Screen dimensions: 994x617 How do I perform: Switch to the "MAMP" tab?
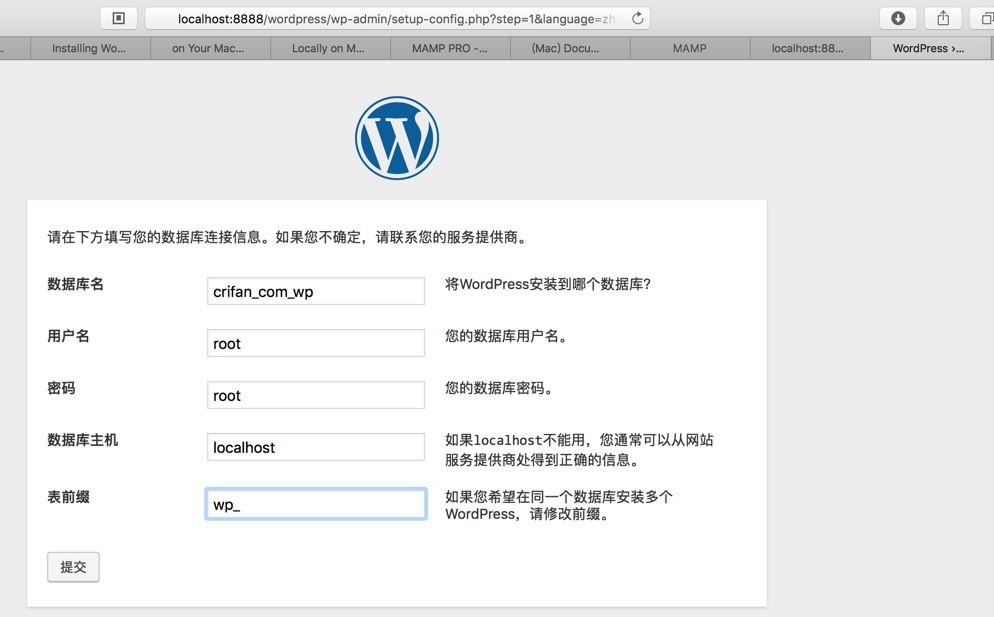(690, 48)
